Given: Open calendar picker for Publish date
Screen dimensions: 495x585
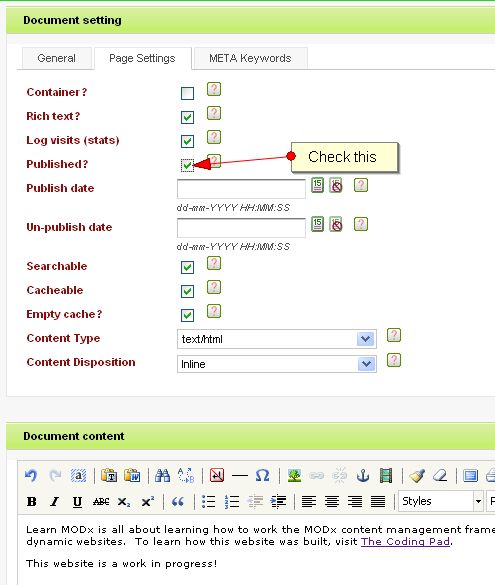Looking at the screenshot, I should (x=317, y=185).
